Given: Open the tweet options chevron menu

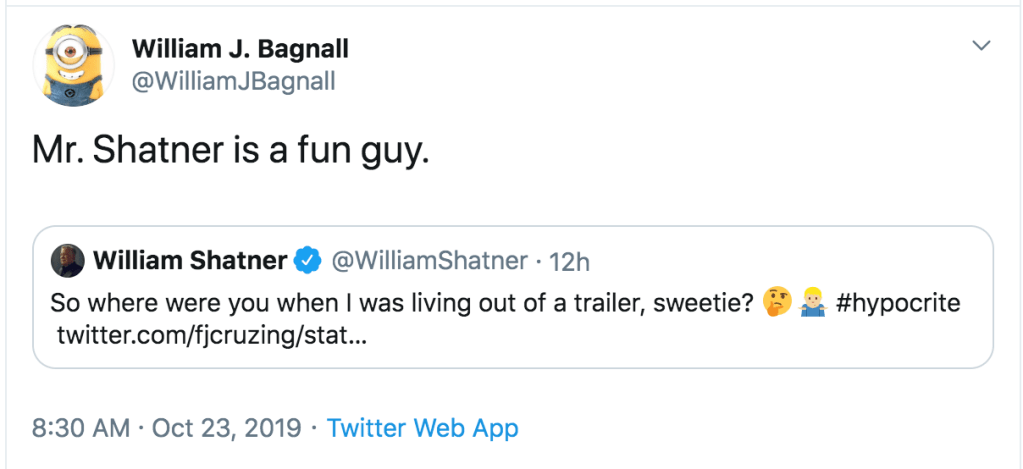Looking at the screenshot, I should [x=982, y=46].
